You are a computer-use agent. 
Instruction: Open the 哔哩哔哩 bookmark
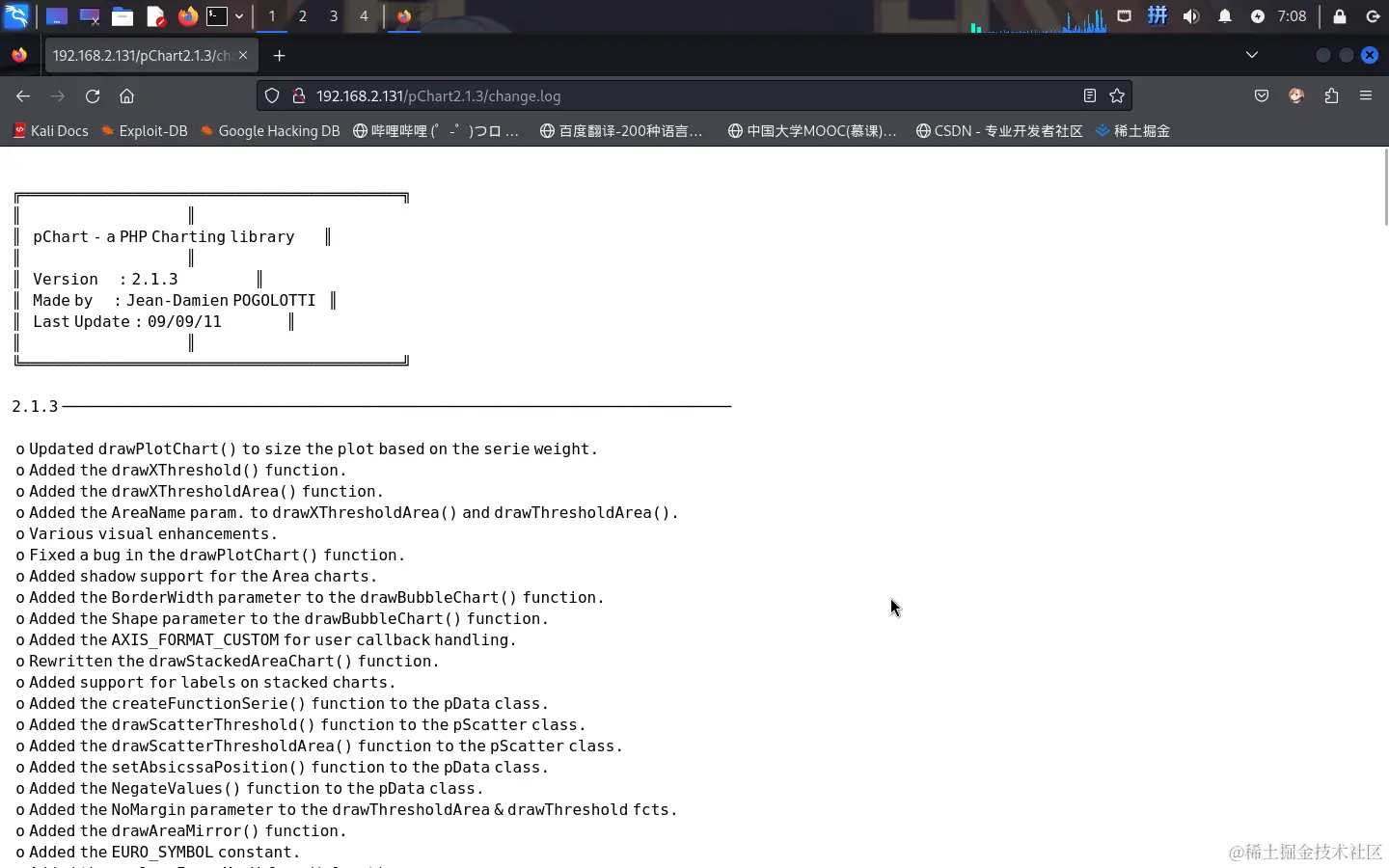[x=436, y=131]
